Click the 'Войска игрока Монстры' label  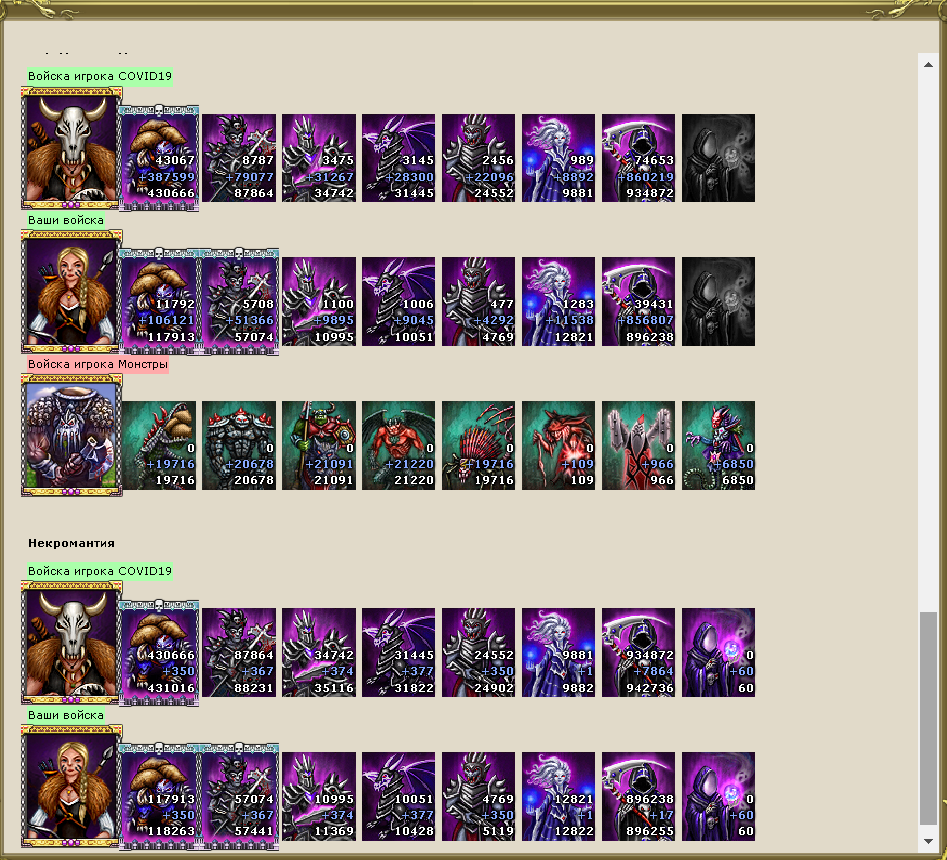click(x=98, y=364)
